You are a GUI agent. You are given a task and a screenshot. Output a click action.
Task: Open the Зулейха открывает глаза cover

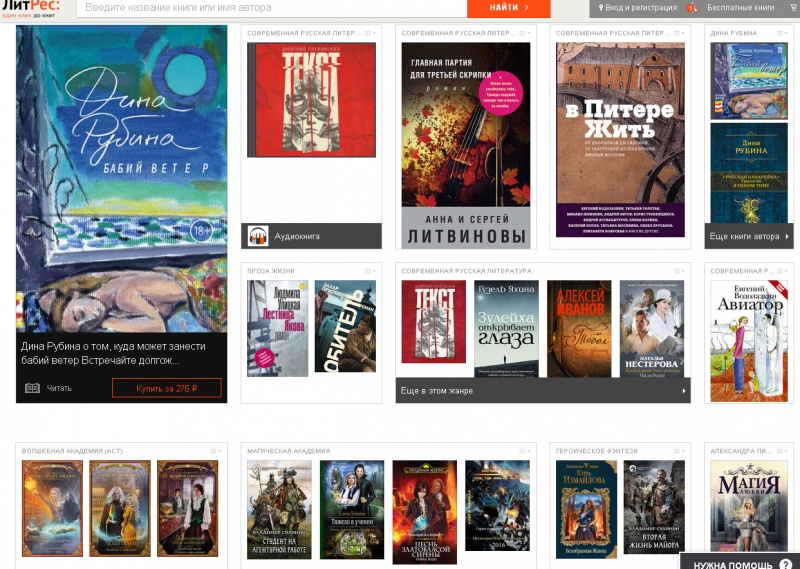506,329
